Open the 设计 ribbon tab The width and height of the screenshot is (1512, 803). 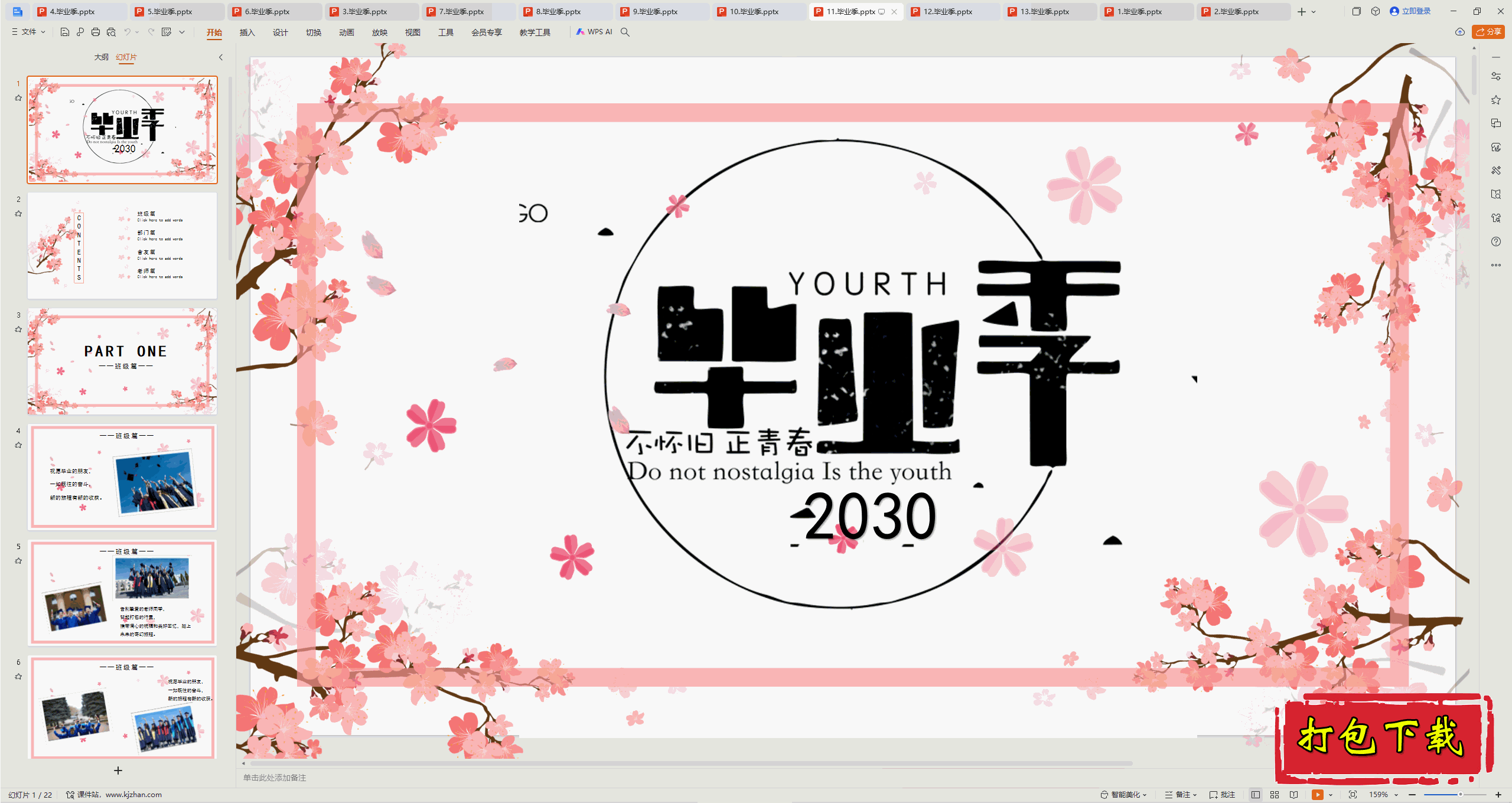pyautogui.click(x=280, y=32)
